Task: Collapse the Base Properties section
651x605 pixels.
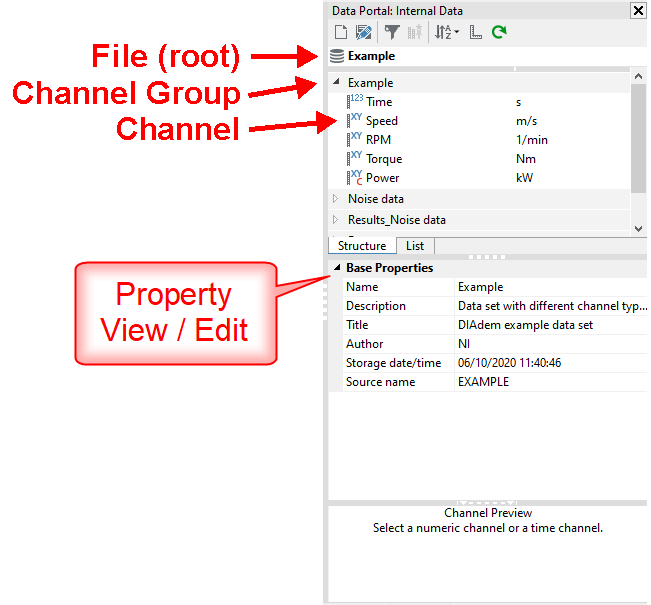Action: (x=336, y=268)
